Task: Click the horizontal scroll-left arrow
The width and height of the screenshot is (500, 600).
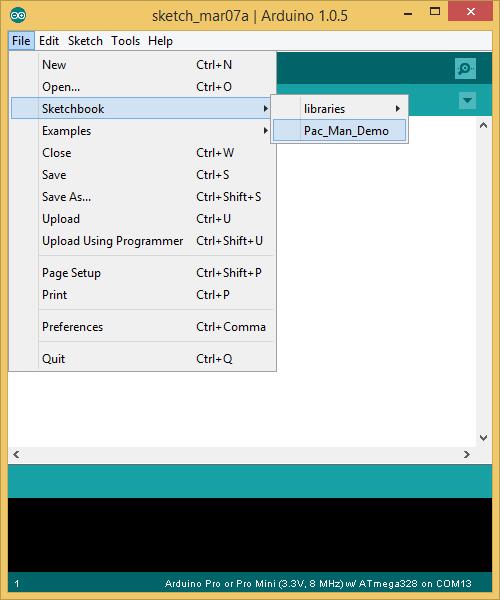Action: pos(16,454)
